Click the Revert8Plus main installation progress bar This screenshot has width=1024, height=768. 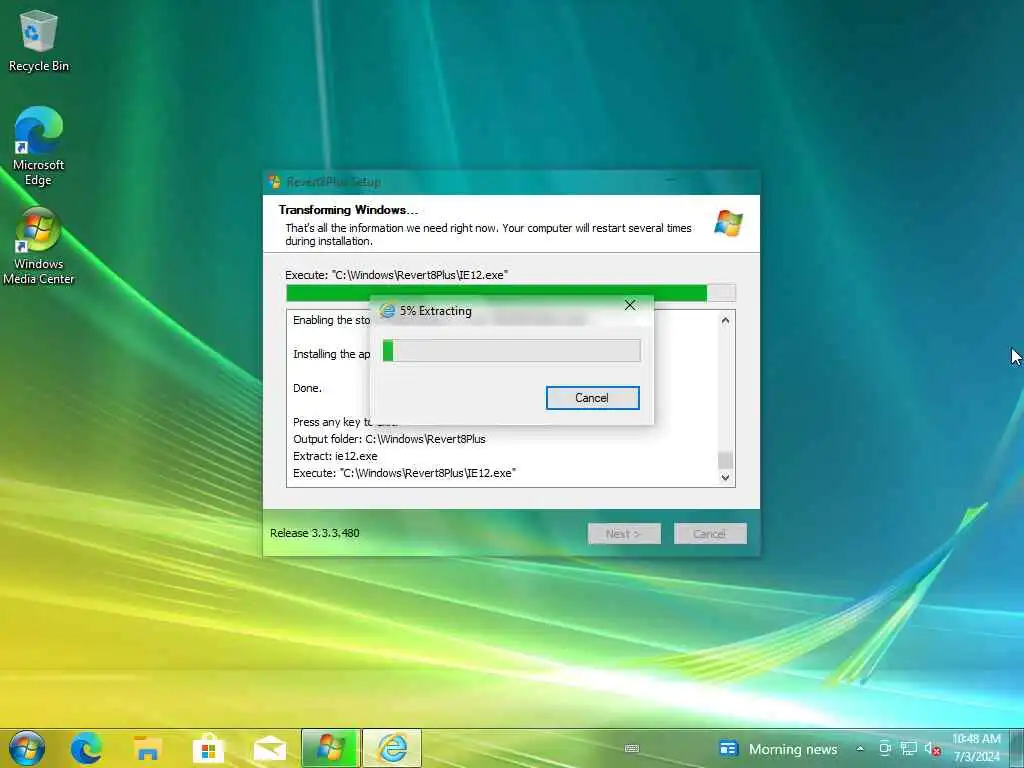coord(511,293)
